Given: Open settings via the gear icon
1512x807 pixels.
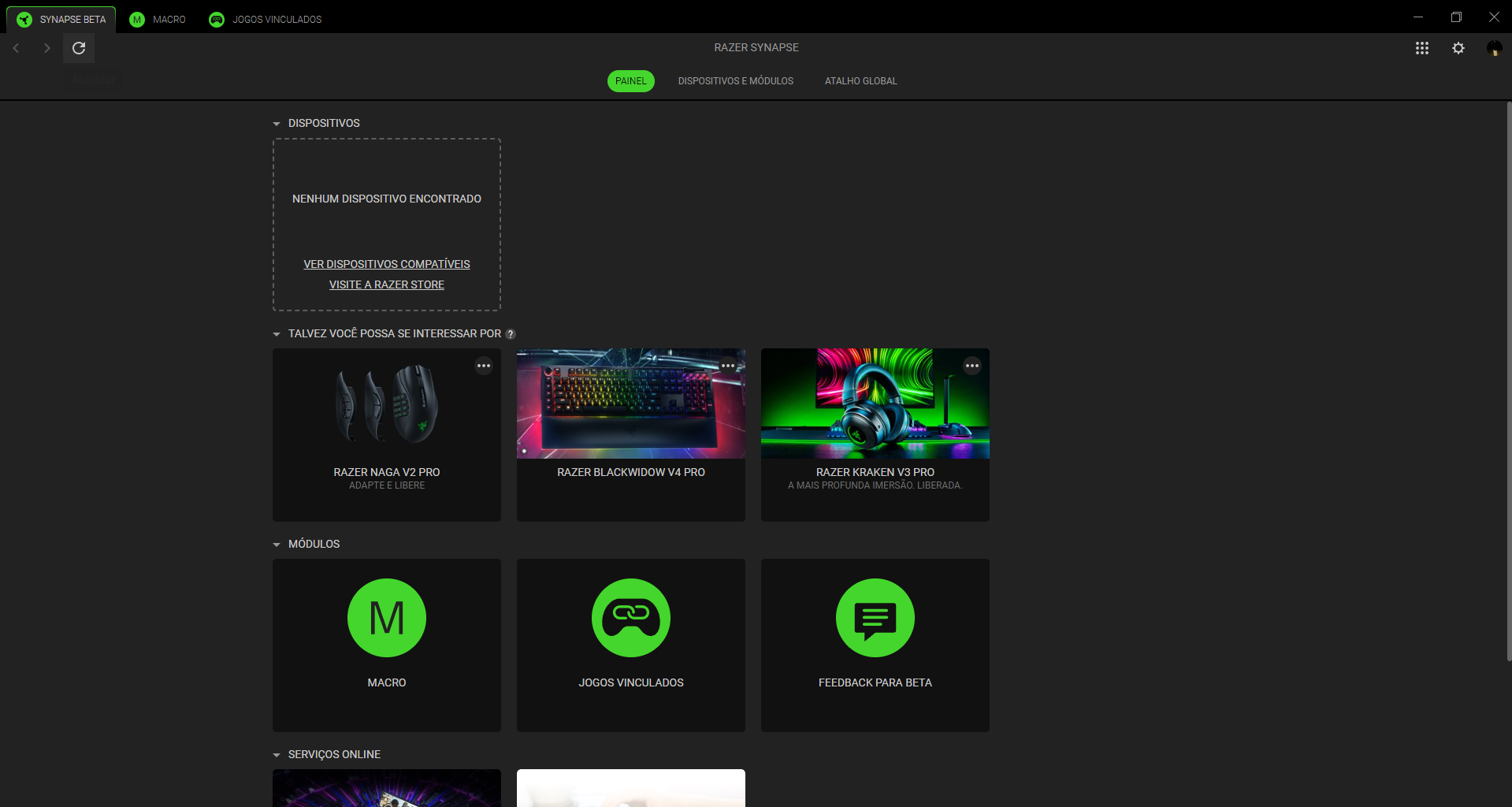Looking at the screenshot, I should [x=1458, y=48].
